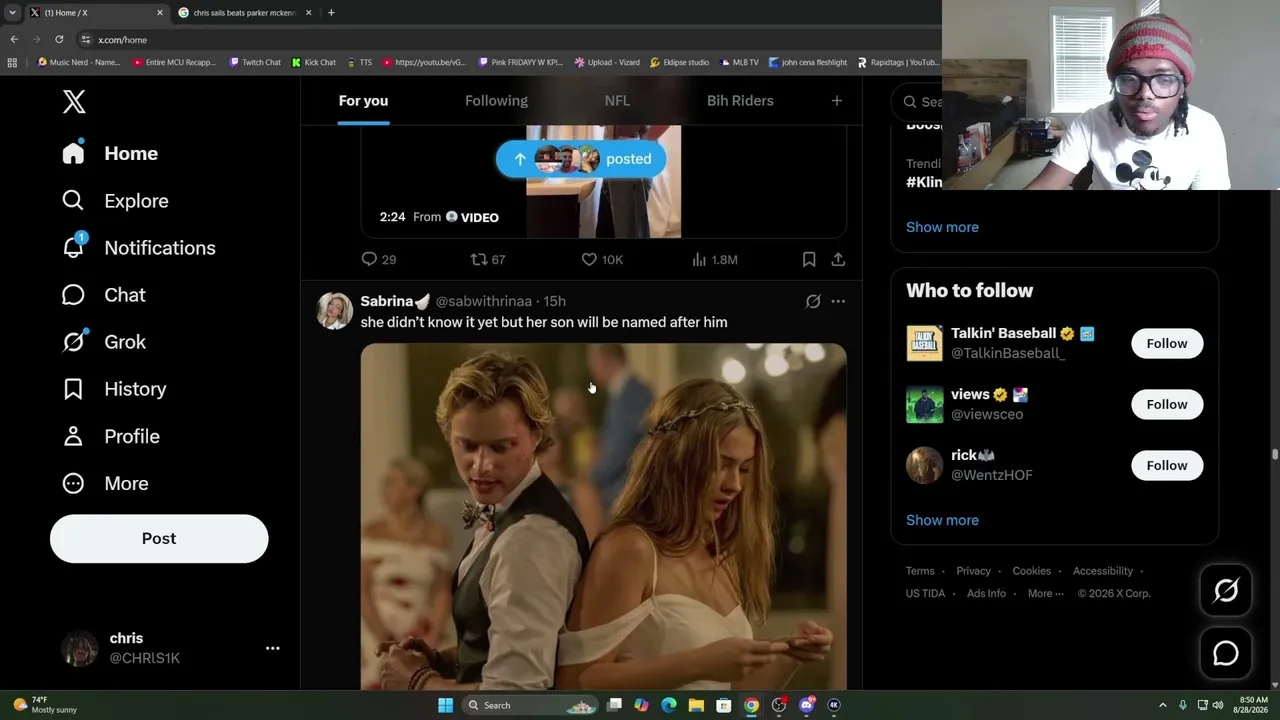Open the MLB TV bookmark
This screenshot has height=720, width=1280.
(739, 62)
